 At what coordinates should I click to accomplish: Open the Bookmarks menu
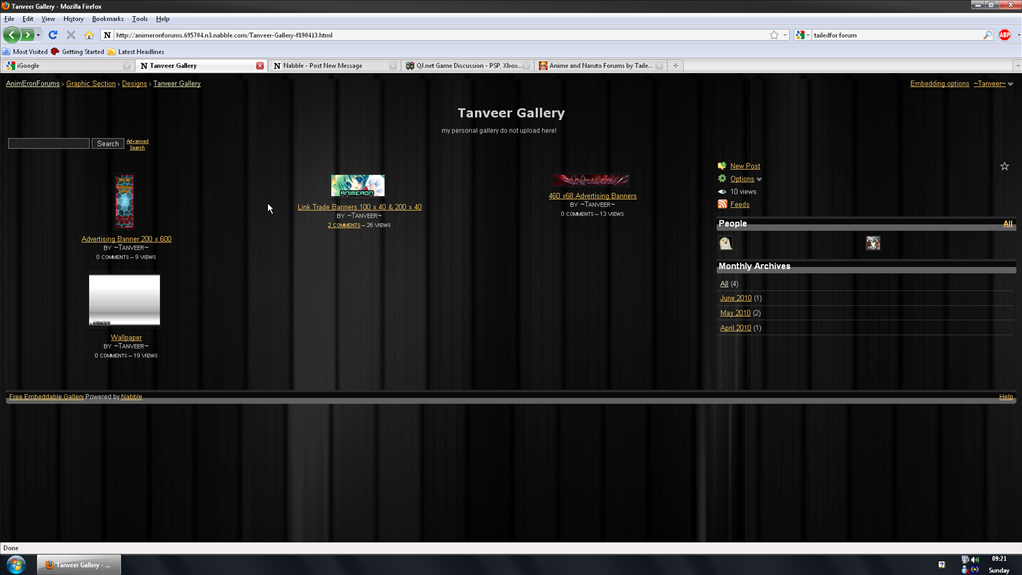[107, 19]
